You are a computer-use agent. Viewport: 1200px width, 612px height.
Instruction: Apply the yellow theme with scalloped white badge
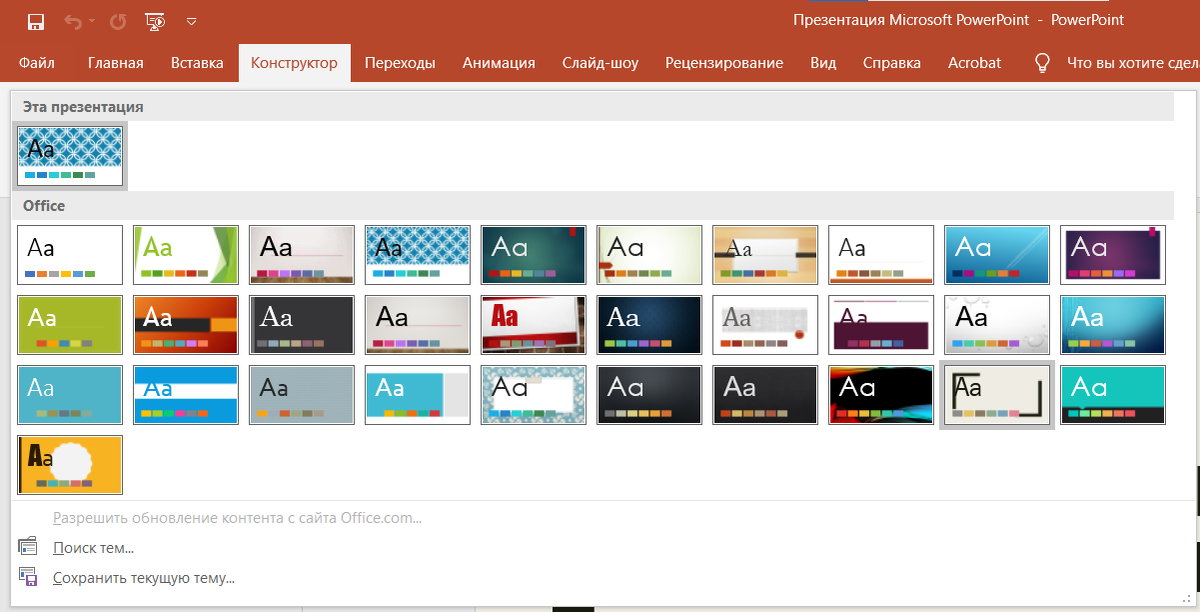(x=70, y=465)
